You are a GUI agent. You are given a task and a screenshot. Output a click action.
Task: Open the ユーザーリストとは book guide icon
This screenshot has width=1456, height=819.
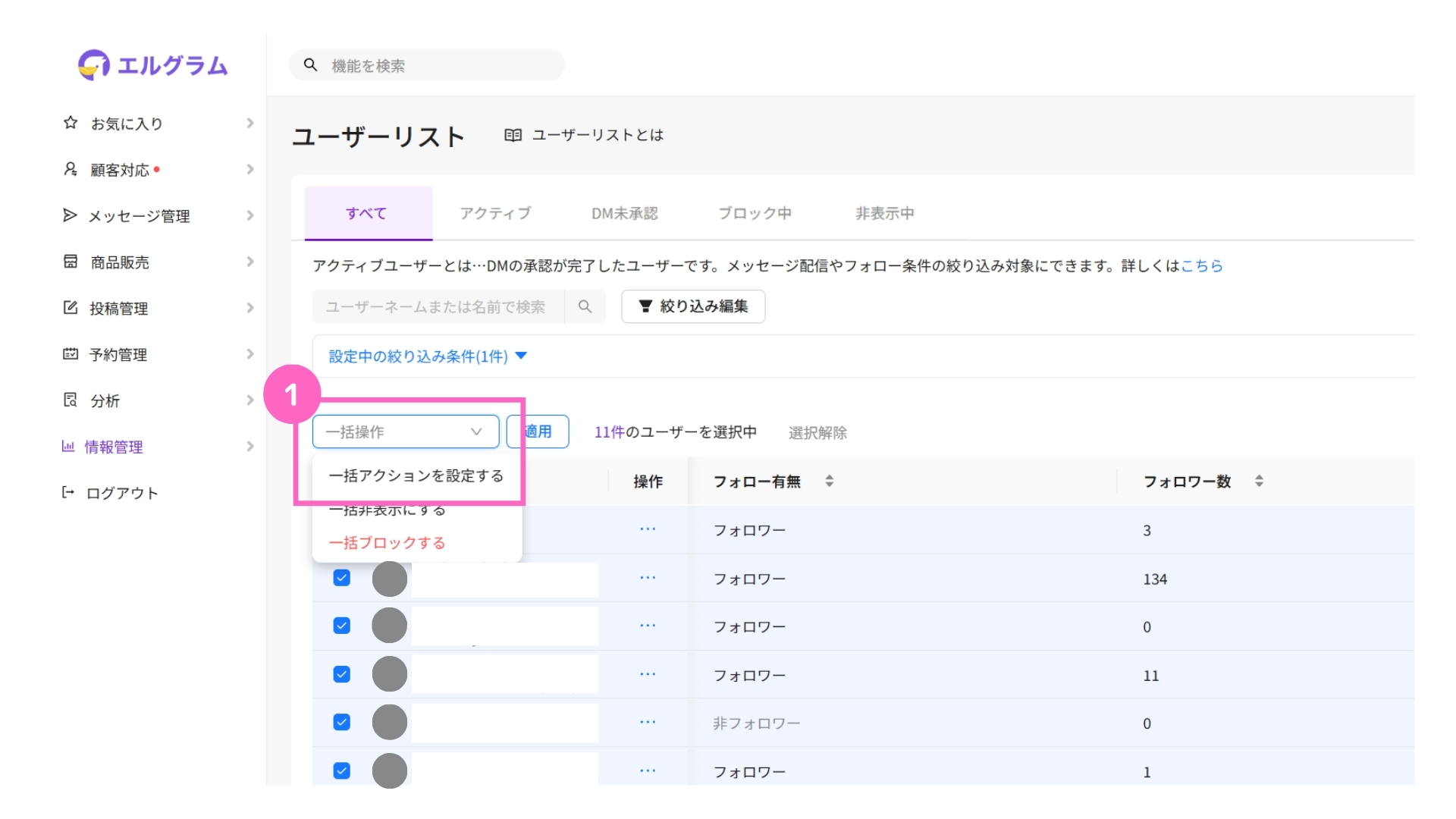point(513,135)
